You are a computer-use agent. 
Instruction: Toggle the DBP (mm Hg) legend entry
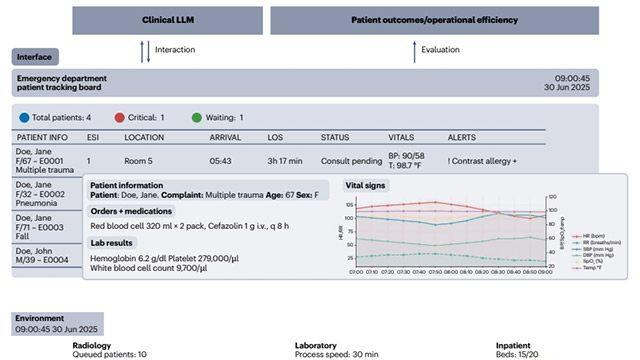(x=593, y=255)
